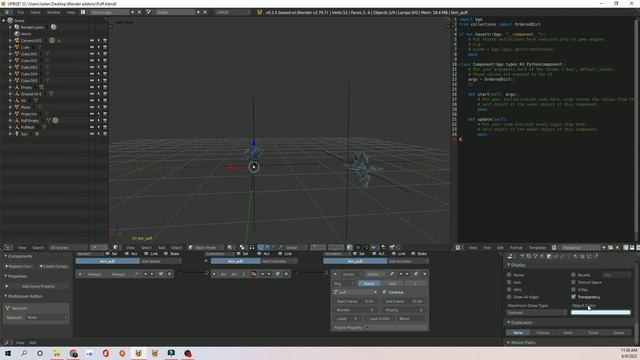Toggle the 3D manipulator widget button
Image resolution: width=640 pixels, height=360 pixels.
[x=260, y=247]
